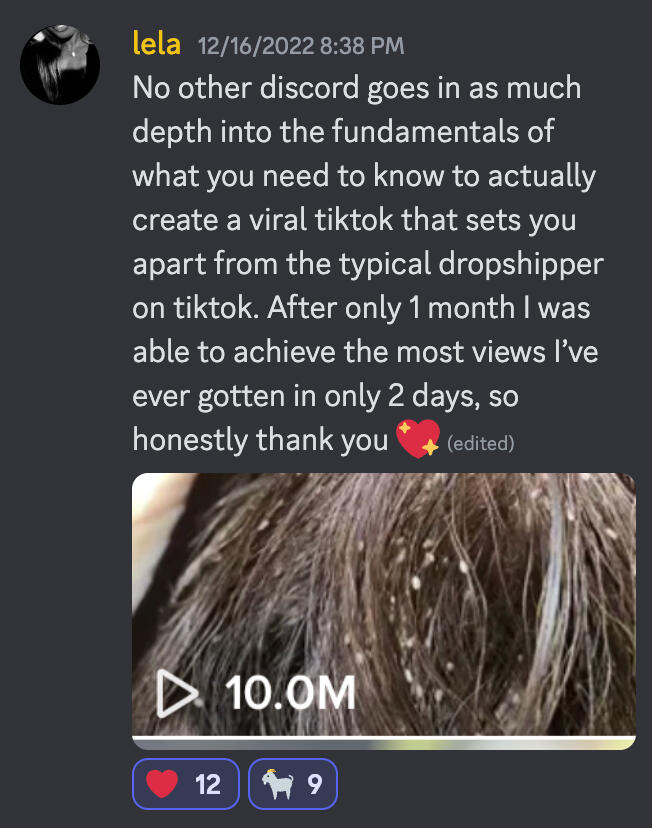Image resolution: width=652 pixels, height=828 pixels.
Task: Click the goat emoji inside the reaction pill
Action: pos(278,784)
